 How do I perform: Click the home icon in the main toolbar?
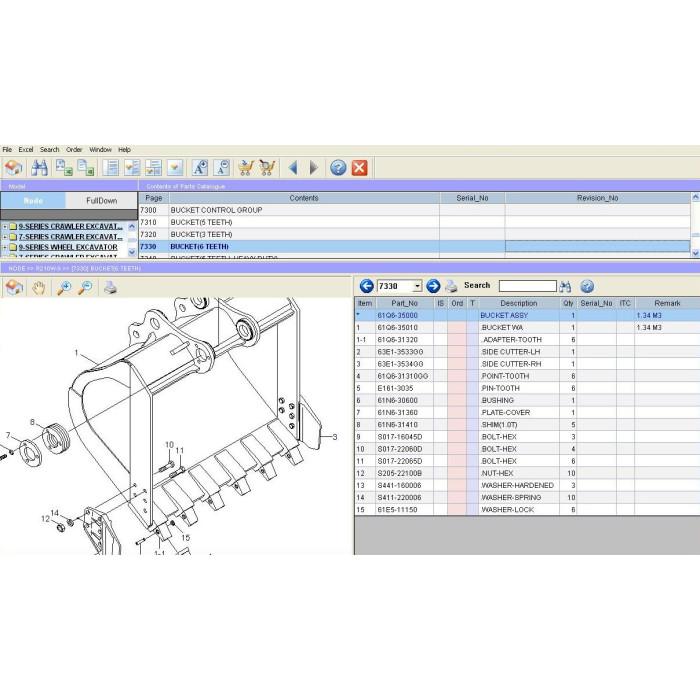click(x=13, y=168)
